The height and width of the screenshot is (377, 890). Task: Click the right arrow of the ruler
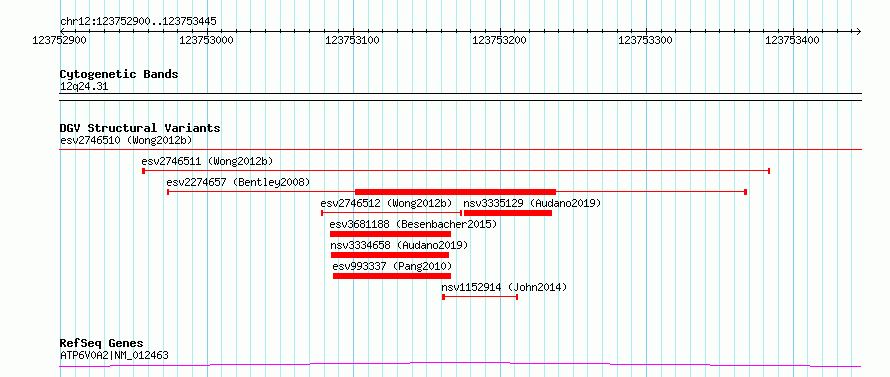point(858,31)
